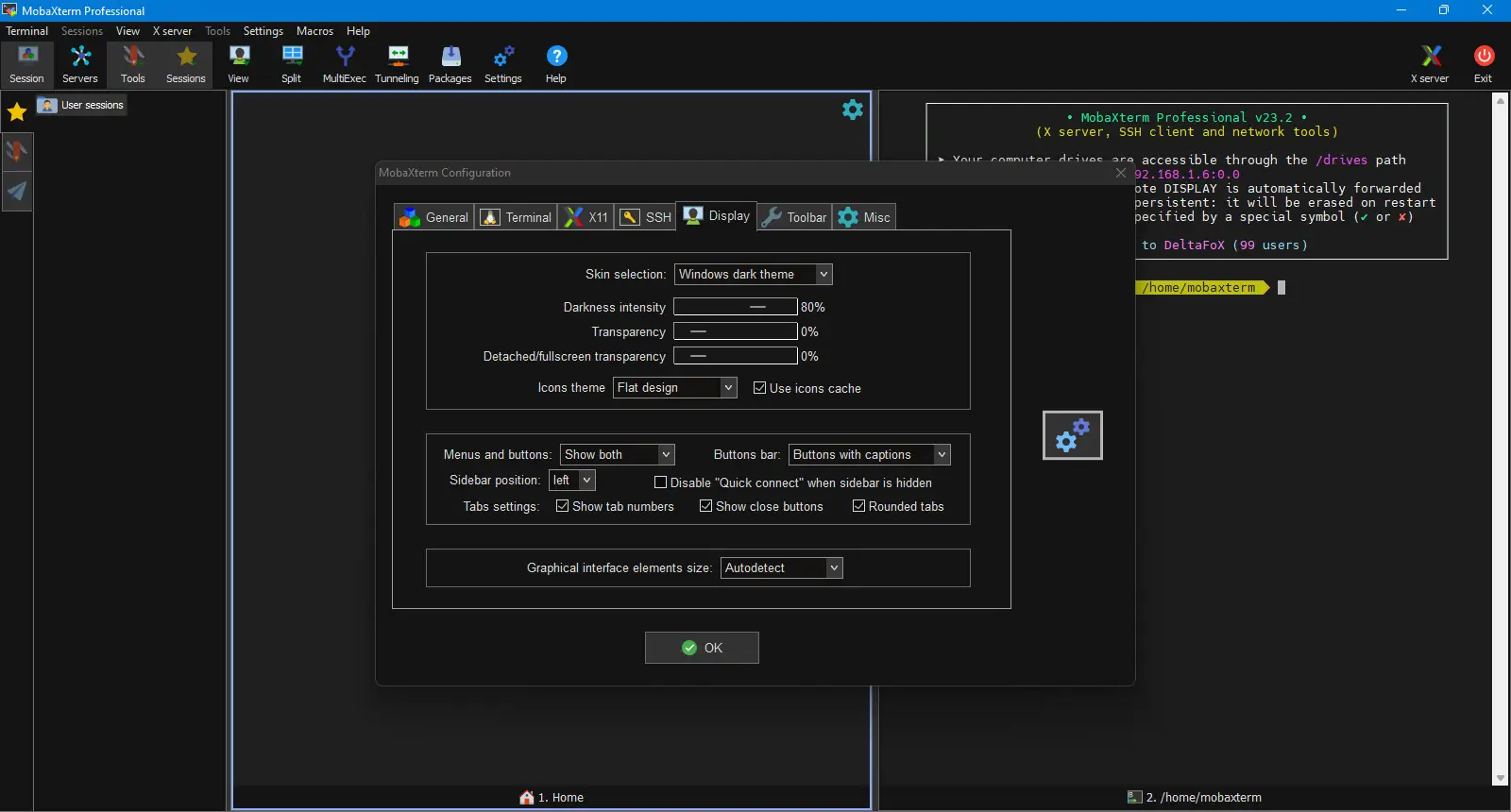Open the Graphical interface elements size dropdown
The width and height of the screenshot is (1511, 812).
point(782,568)
